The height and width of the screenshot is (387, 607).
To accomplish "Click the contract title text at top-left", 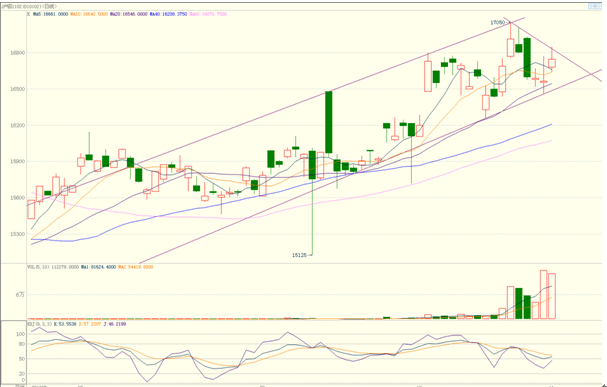I will coord(29,7).
